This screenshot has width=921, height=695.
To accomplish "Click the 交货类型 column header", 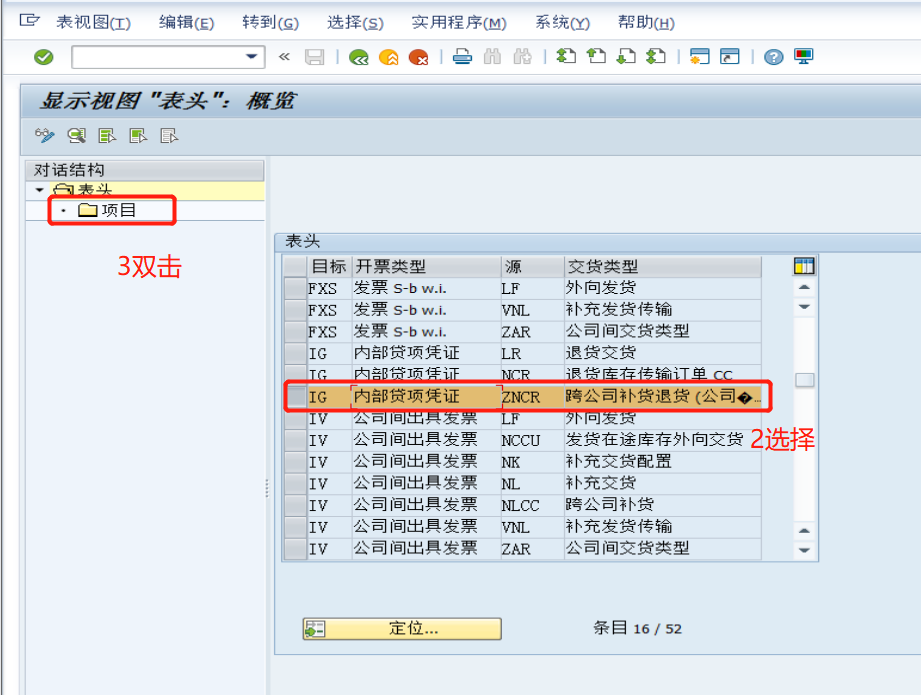I will tap(663, 267).
